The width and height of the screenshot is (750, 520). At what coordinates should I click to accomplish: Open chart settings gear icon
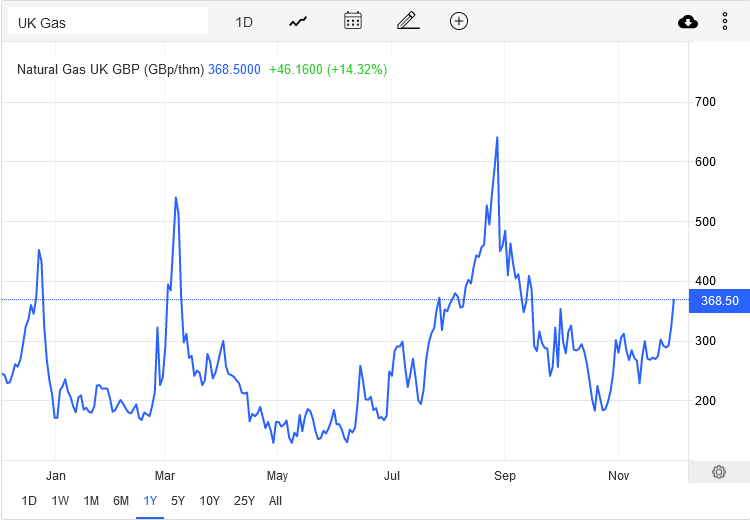click(x=718, y=472)
